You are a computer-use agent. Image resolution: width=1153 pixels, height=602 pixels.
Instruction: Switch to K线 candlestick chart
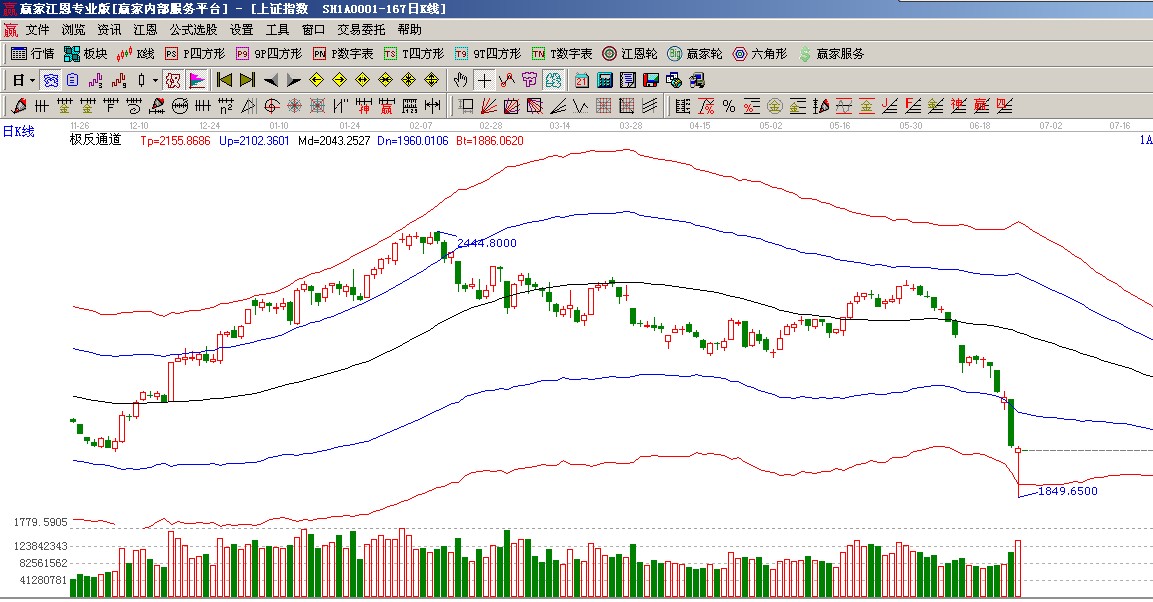[x=136, y=54]
